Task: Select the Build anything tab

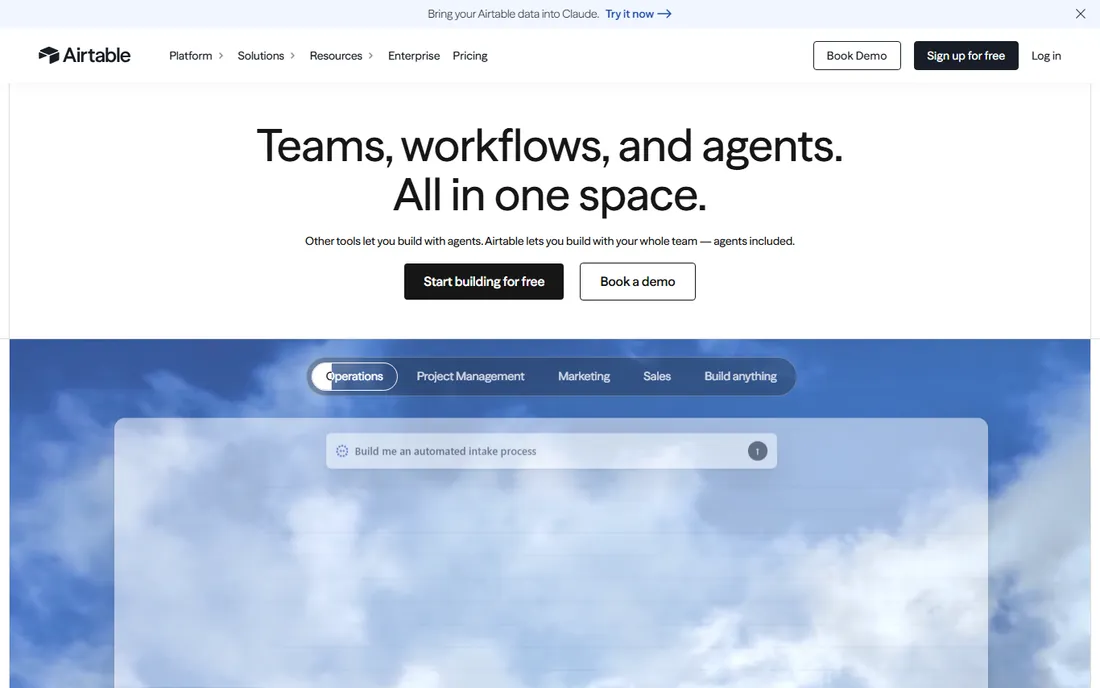Action: tap(740, 377)
